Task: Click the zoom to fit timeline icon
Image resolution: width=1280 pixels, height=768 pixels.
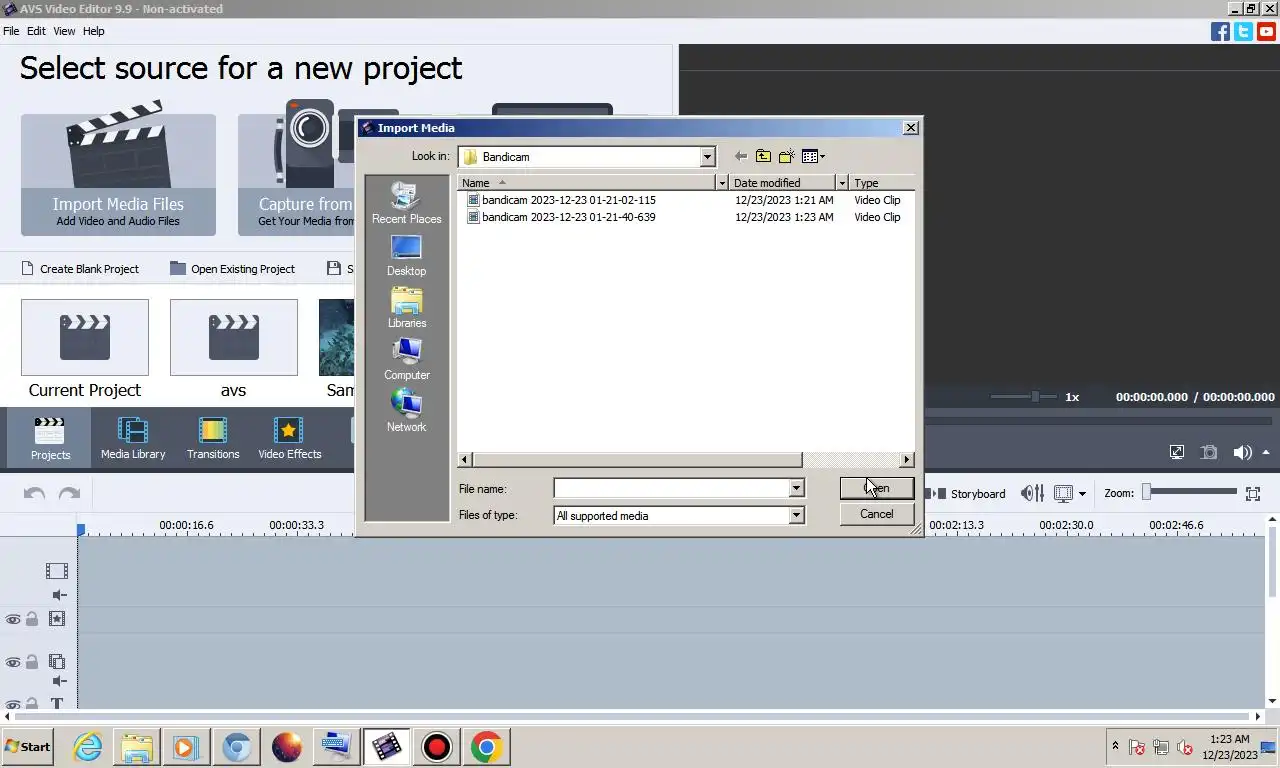Action: tap(1253, 494)
